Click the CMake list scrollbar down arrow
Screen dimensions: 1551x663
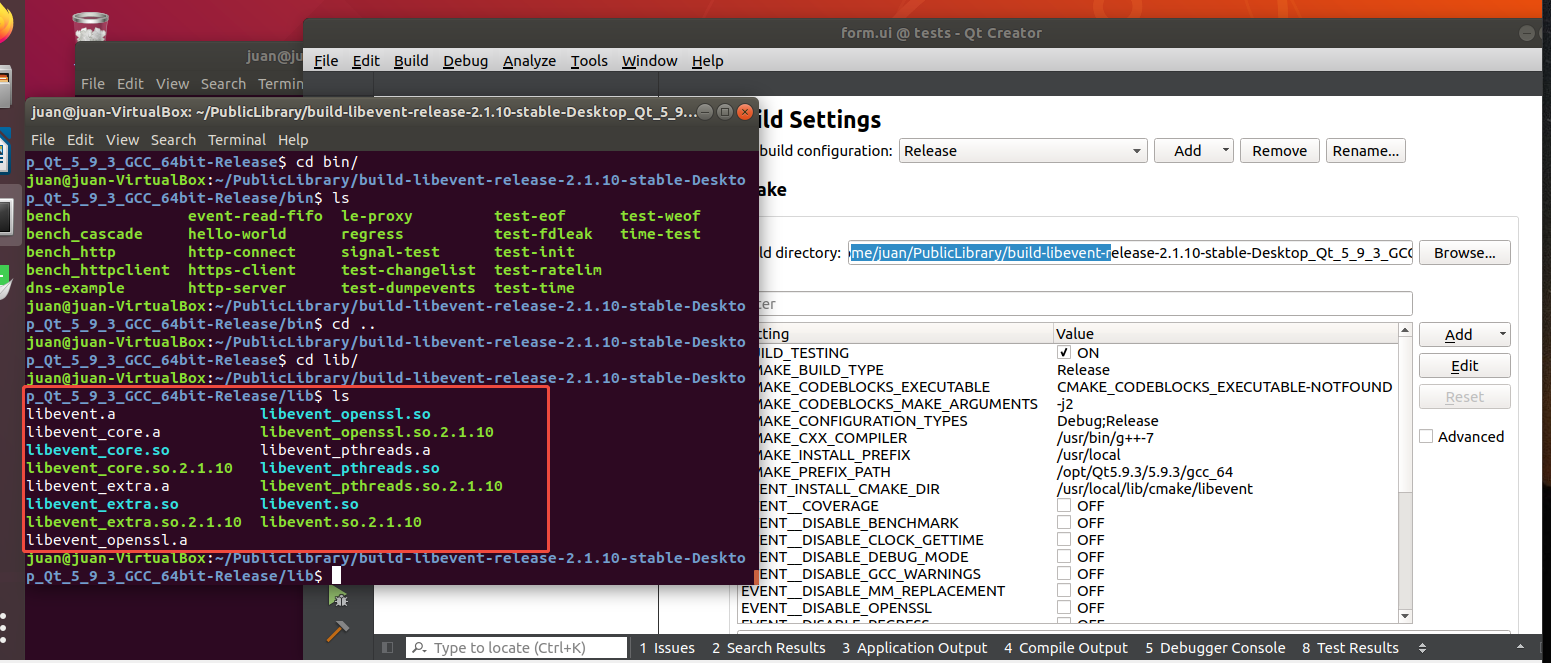[1405, 616]
